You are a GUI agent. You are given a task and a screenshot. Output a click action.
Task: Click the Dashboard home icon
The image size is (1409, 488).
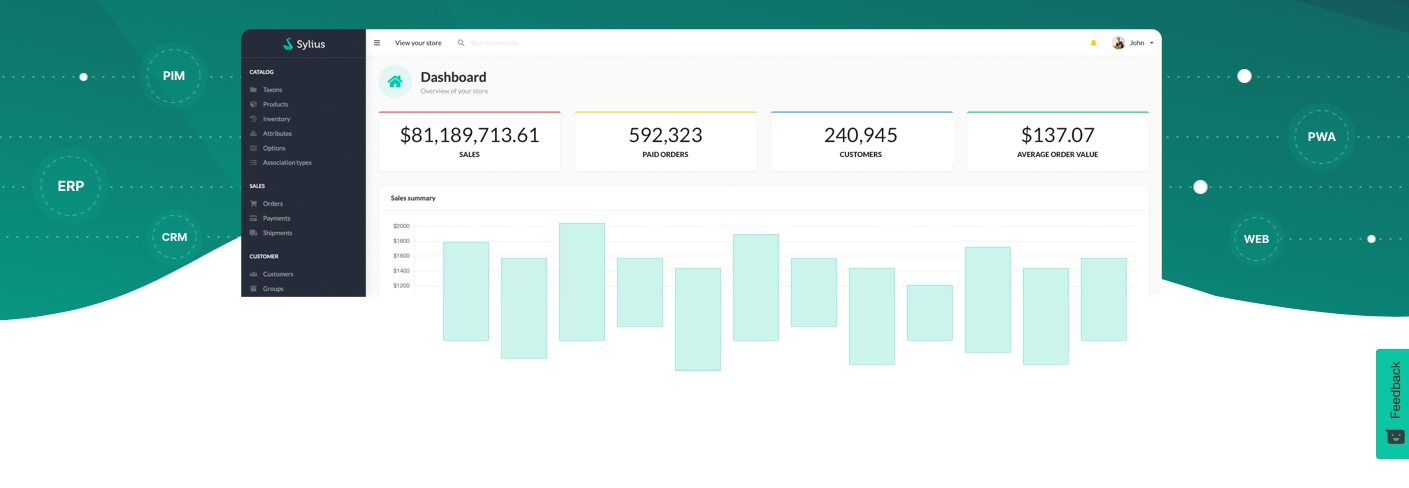[395, 82]
